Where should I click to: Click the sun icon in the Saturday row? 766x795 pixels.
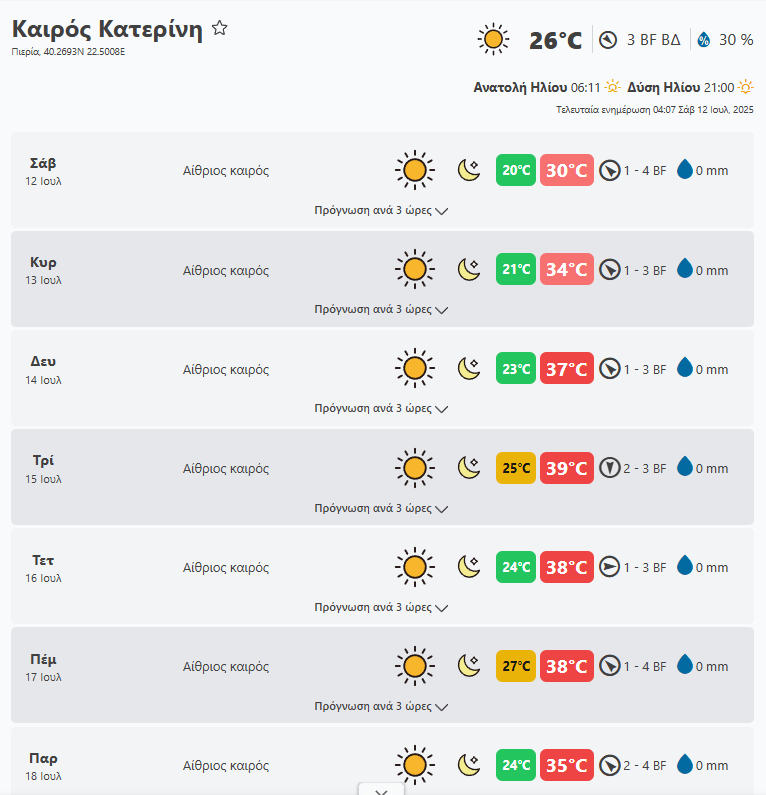tap(414, 170)
